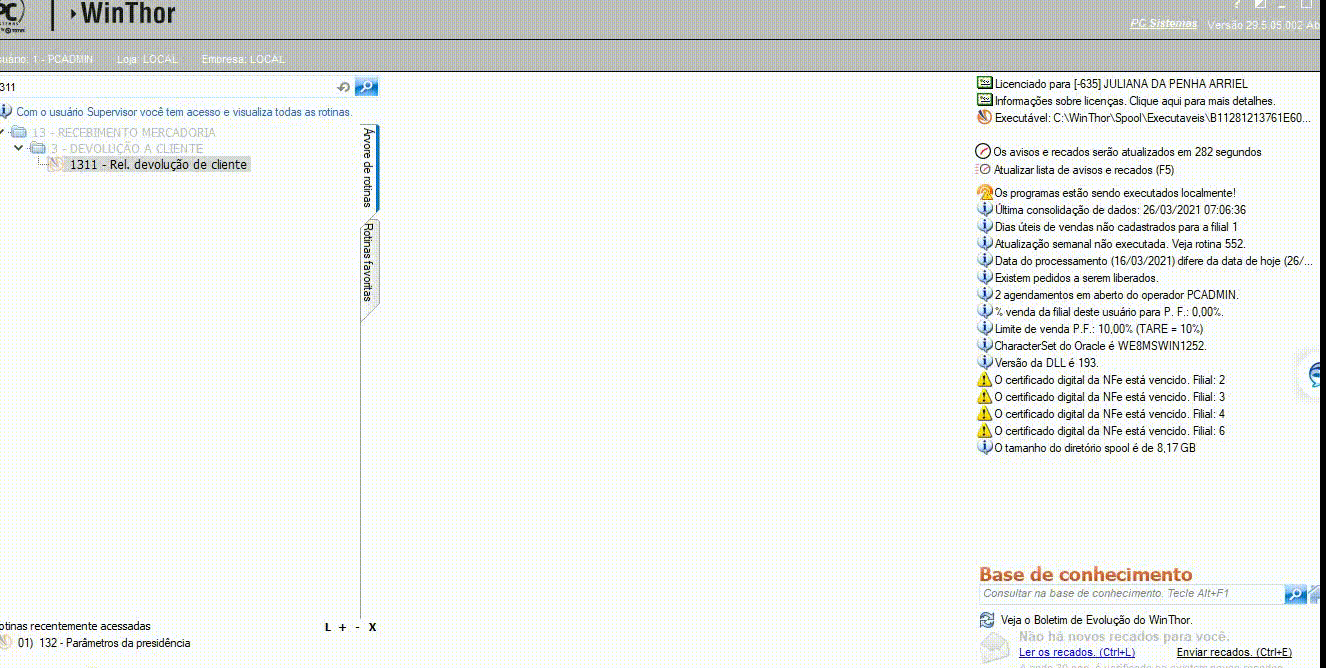The image size is (1326, 668).
Task: Click the programas executados localmente icon
Action: point(985,193)
